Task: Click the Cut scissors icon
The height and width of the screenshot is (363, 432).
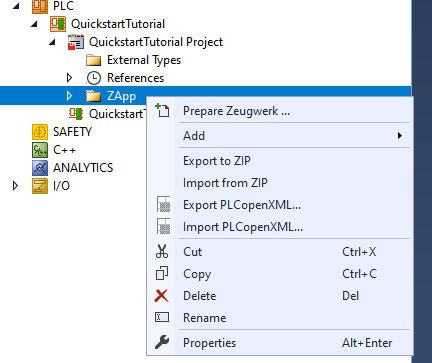Action: [x=162, y=251]
